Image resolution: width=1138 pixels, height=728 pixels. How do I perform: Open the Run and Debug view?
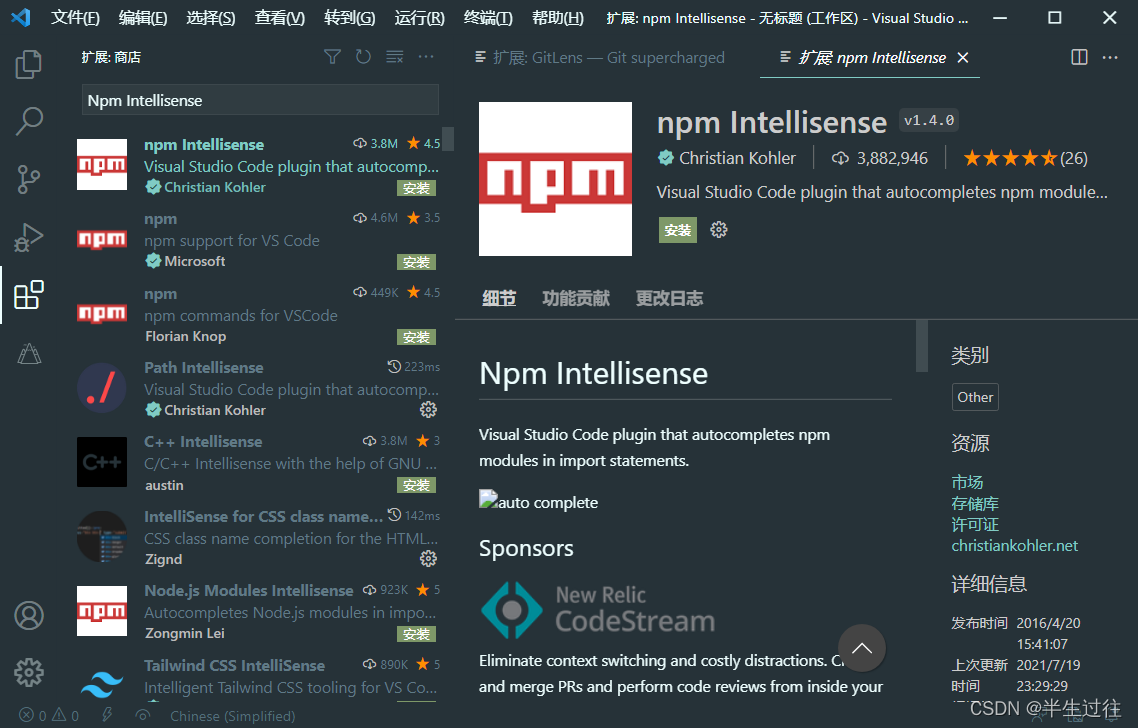click(x=28, y=237)
